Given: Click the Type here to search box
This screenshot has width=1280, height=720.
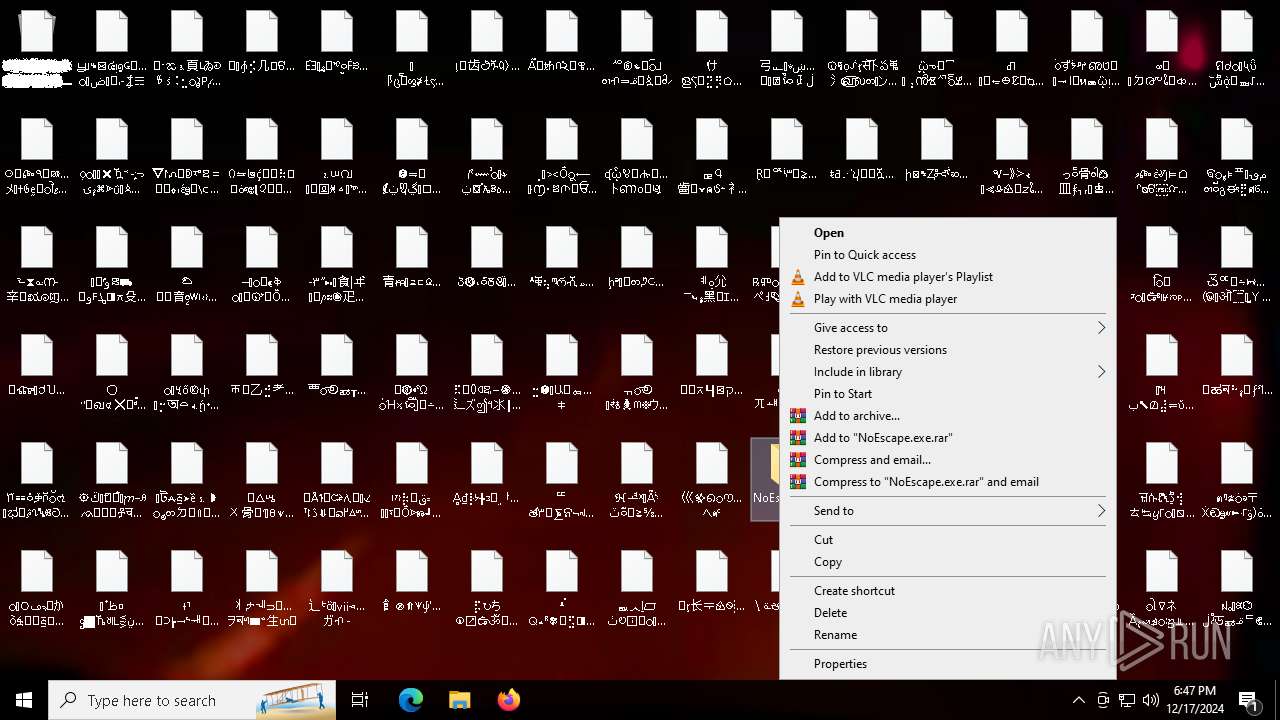Looking at the screenshot, I should coord(192,700).
